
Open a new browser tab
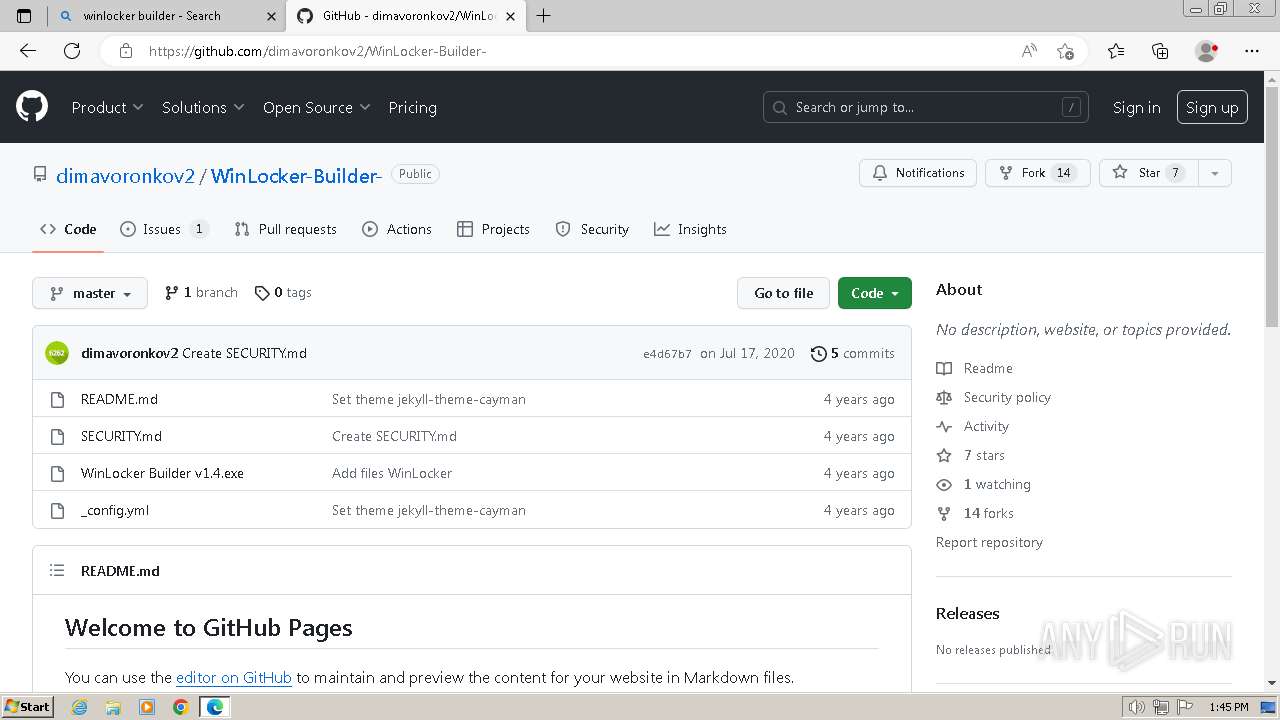click(x=543, y=15)
